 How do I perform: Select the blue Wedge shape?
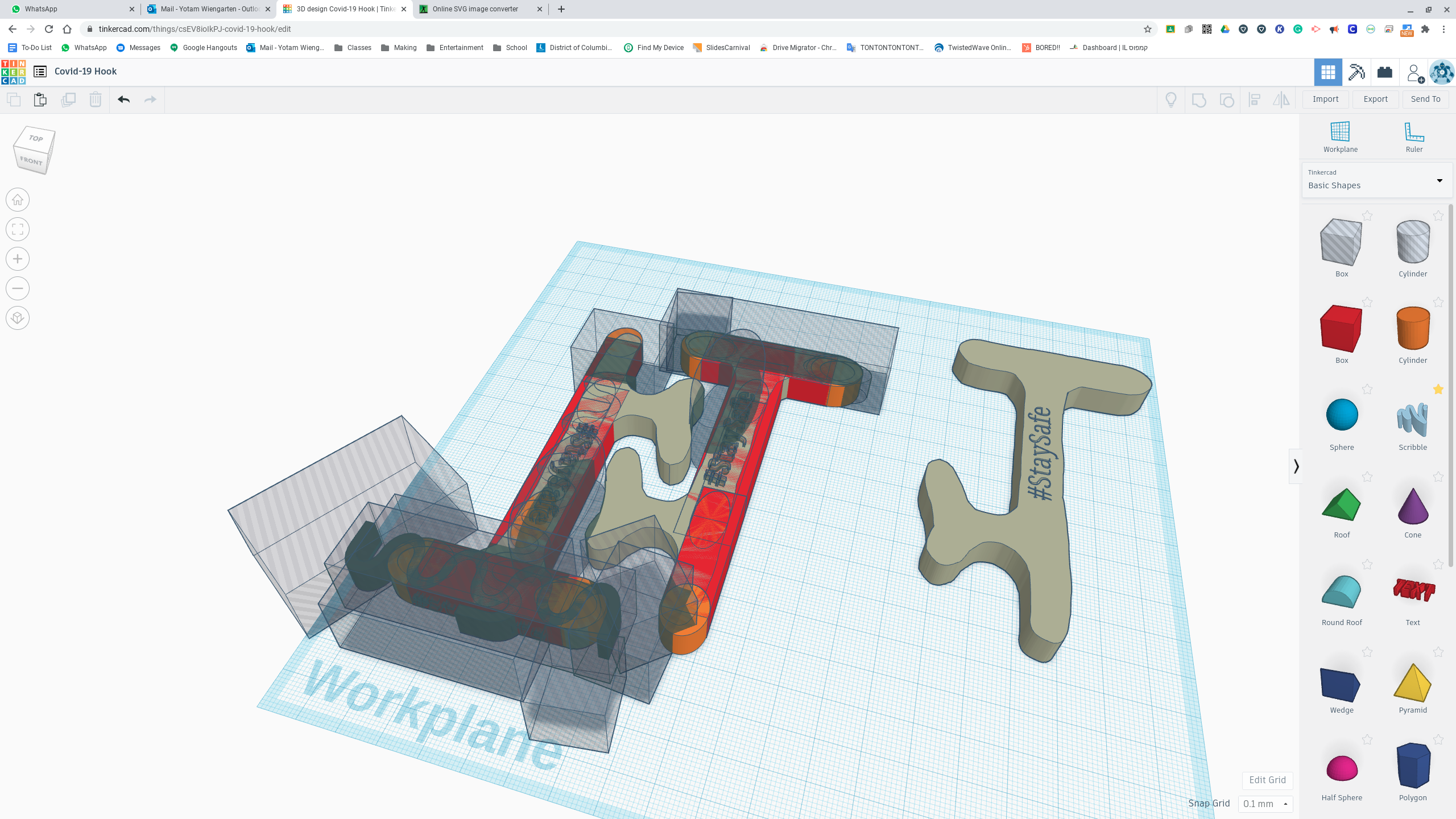coord(1341,685)
